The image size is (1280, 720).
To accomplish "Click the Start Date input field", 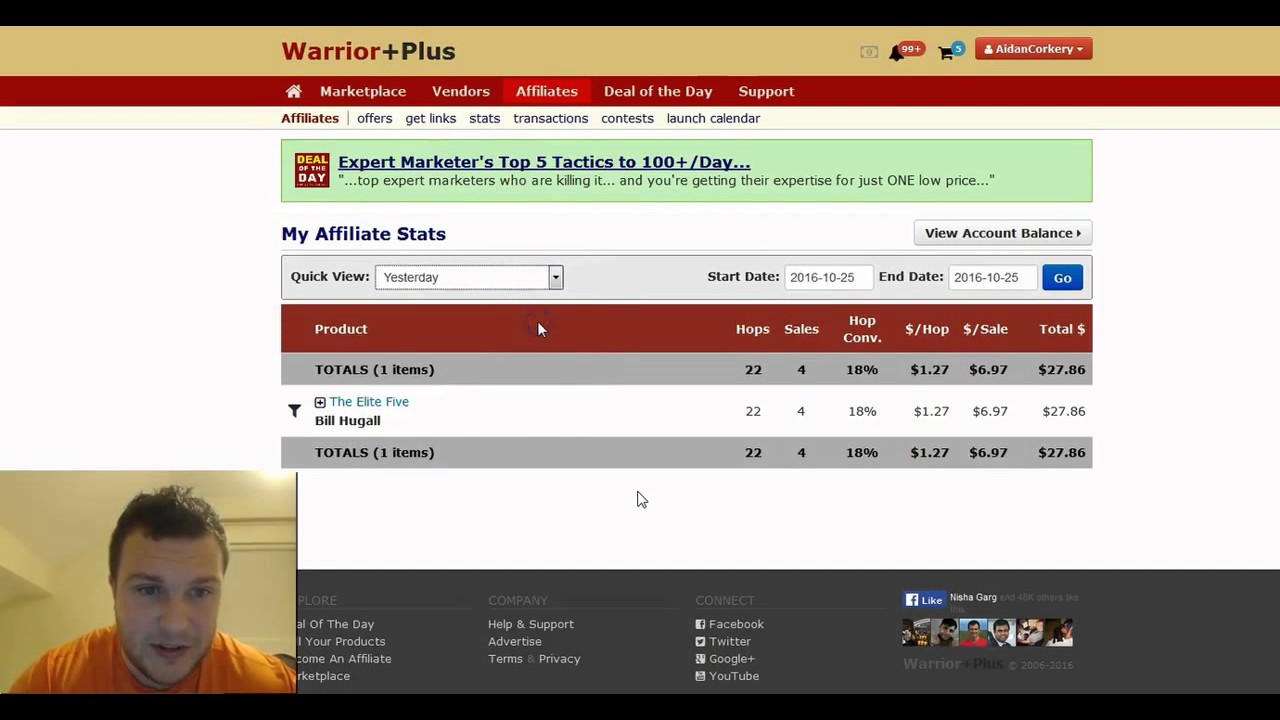I will (x=829, y=277).
